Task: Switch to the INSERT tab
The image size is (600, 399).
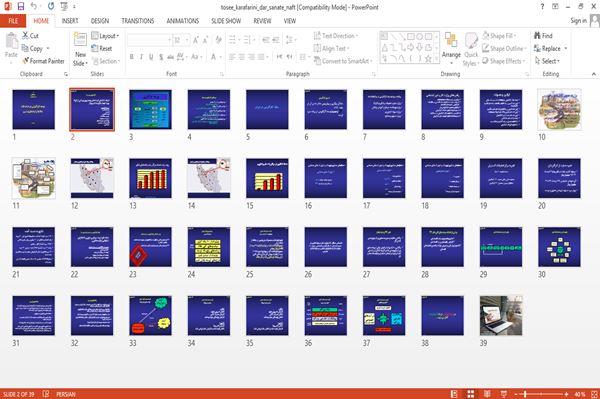Action: click(70, 21)
